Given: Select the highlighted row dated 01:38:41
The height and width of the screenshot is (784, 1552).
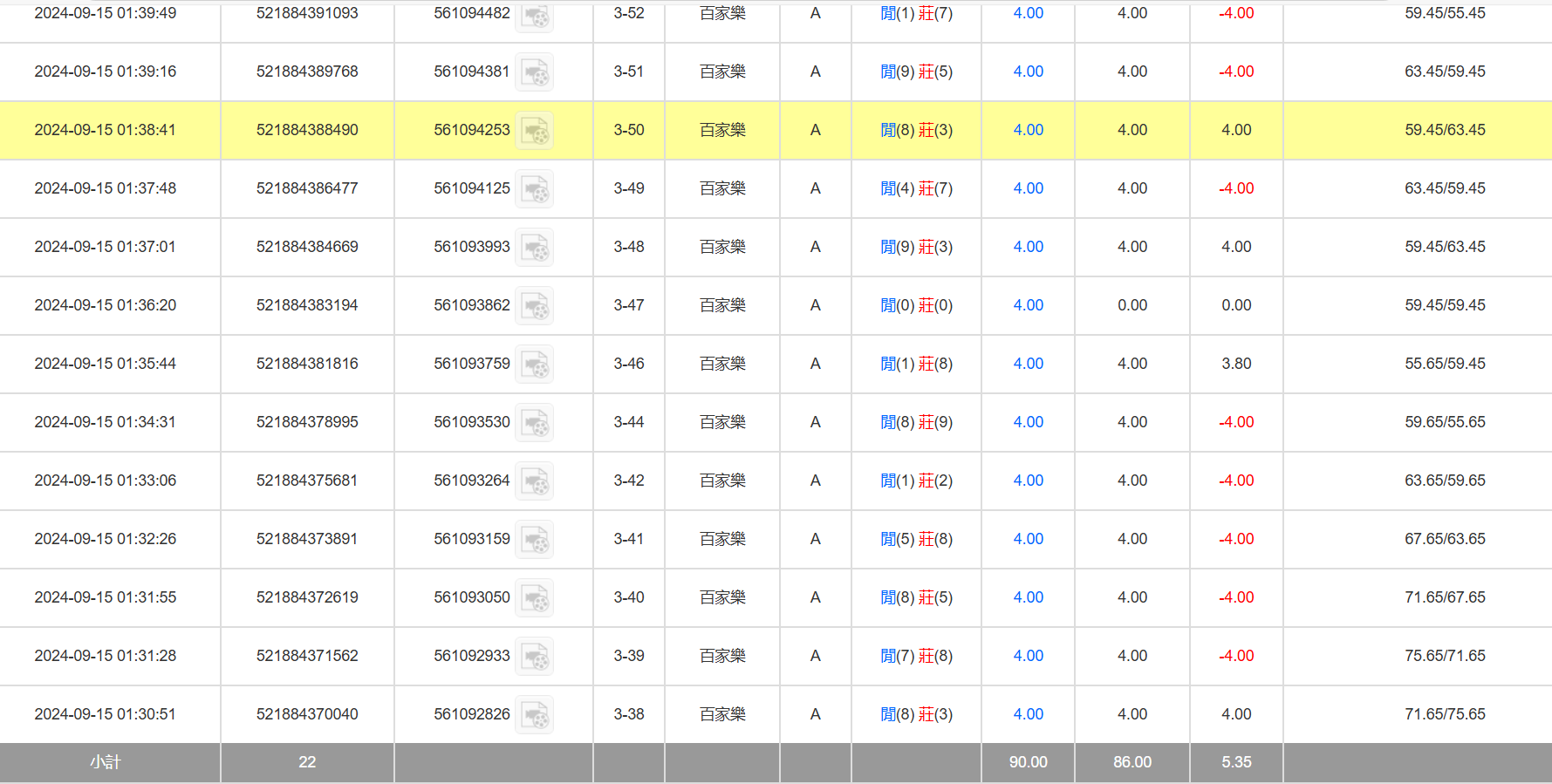Looking at the screenshot, I should [x=105, y=130].
